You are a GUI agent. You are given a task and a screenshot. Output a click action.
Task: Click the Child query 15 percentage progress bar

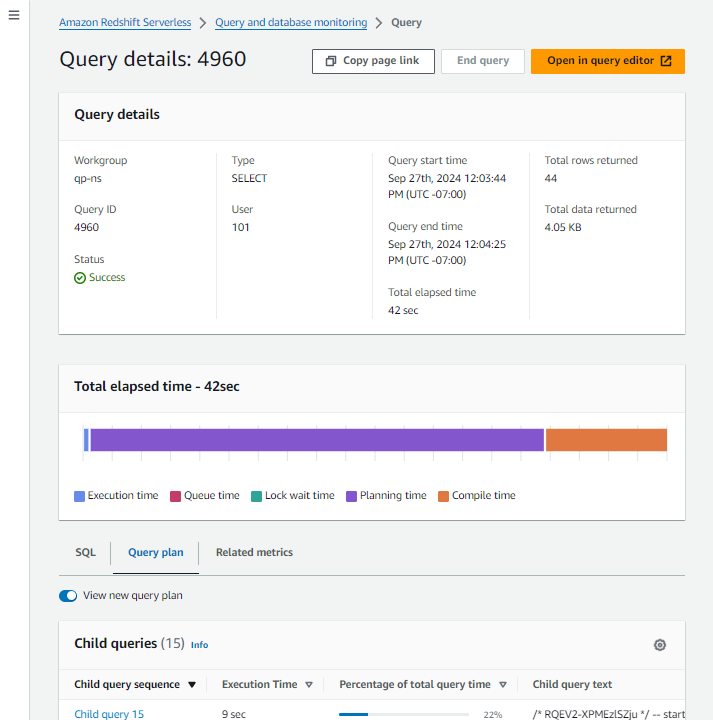tap(404, 714)
